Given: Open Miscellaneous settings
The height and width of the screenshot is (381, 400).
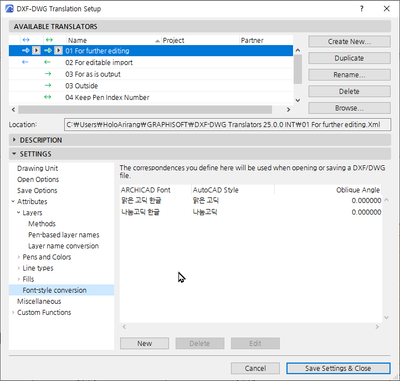Looking at the screenshot, I should click(39, 301).
